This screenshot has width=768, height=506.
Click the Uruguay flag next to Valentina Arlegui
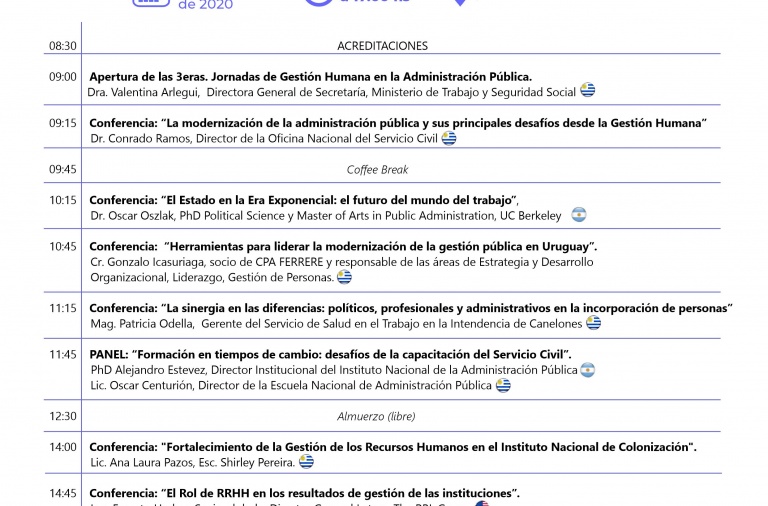588,90
